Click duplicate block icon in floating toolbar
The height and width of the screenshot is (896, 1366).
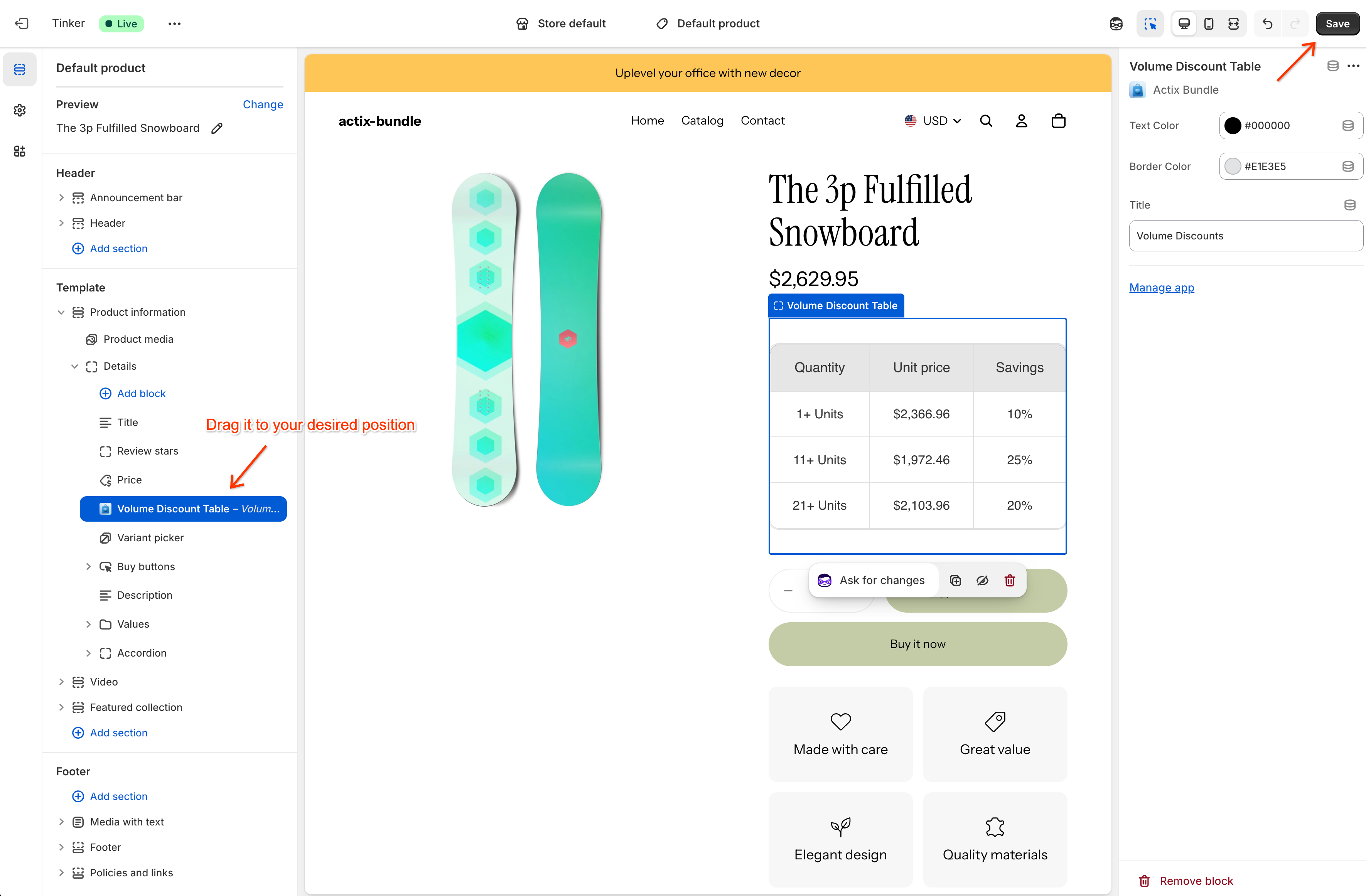[x=956, y=581]
